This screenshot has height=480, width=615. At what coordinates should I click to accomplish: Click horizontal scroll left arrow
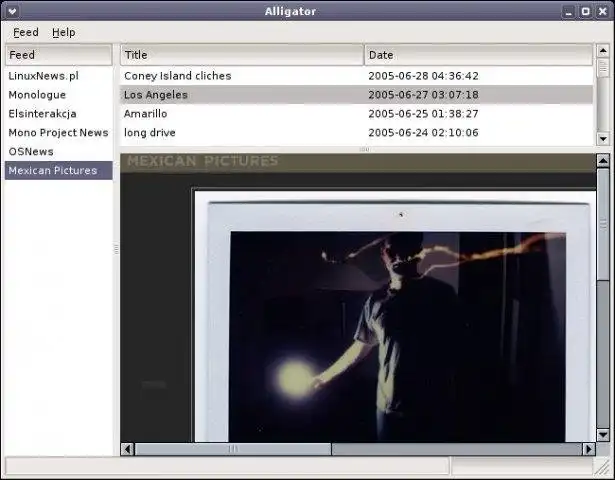tap(127, 449)
